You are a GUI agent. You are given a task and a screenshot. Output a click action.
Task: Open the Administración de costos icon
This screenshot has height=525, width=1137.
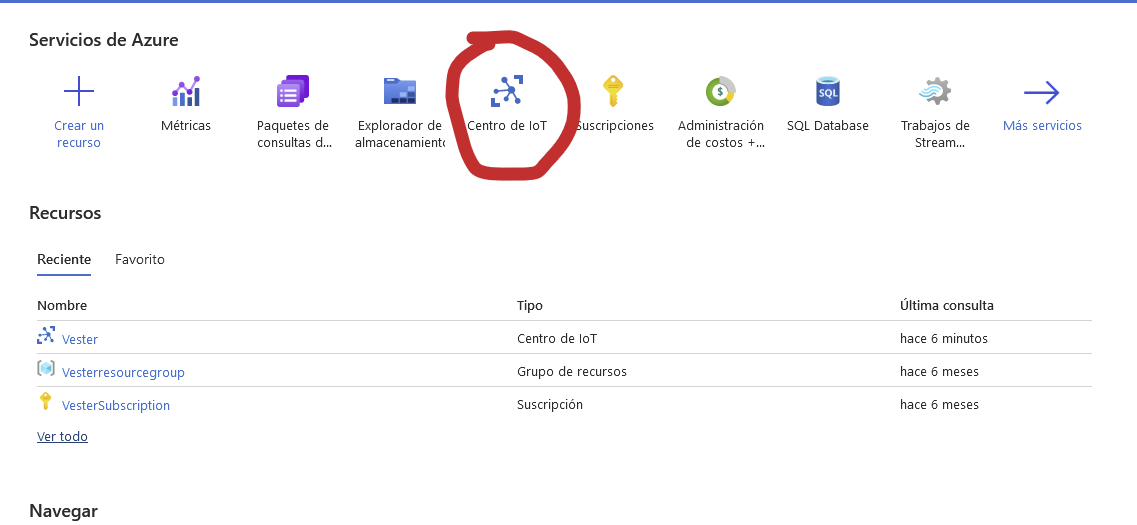(x=721, y=91)
